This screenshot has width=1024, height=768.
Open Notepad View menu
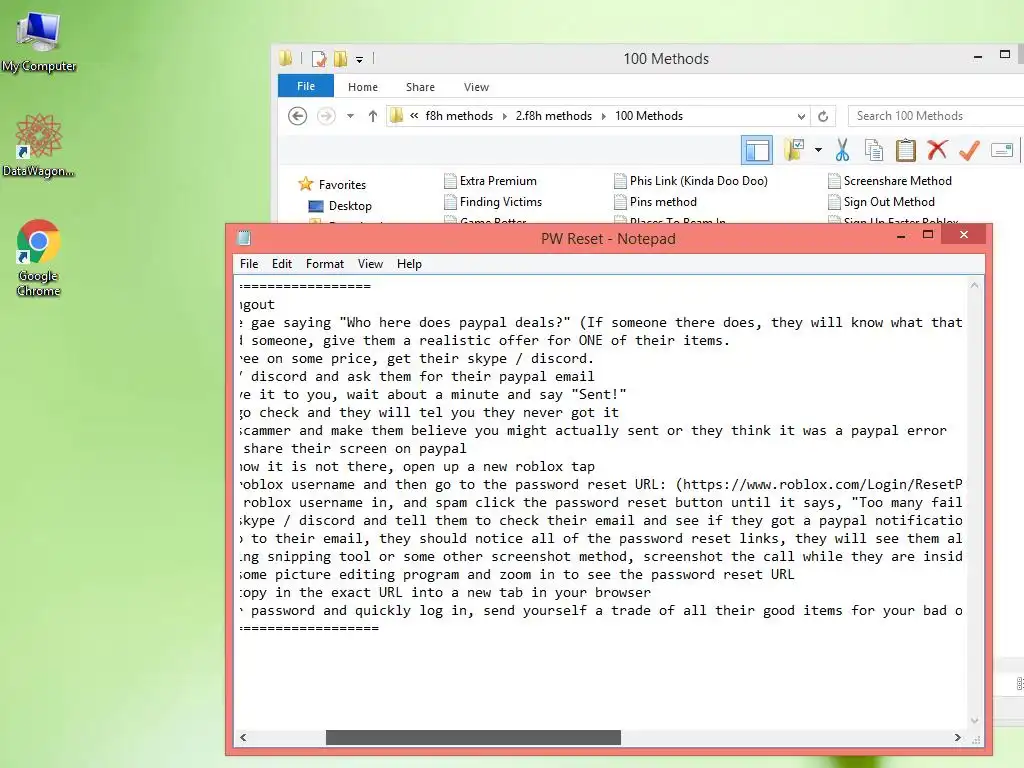370,264
